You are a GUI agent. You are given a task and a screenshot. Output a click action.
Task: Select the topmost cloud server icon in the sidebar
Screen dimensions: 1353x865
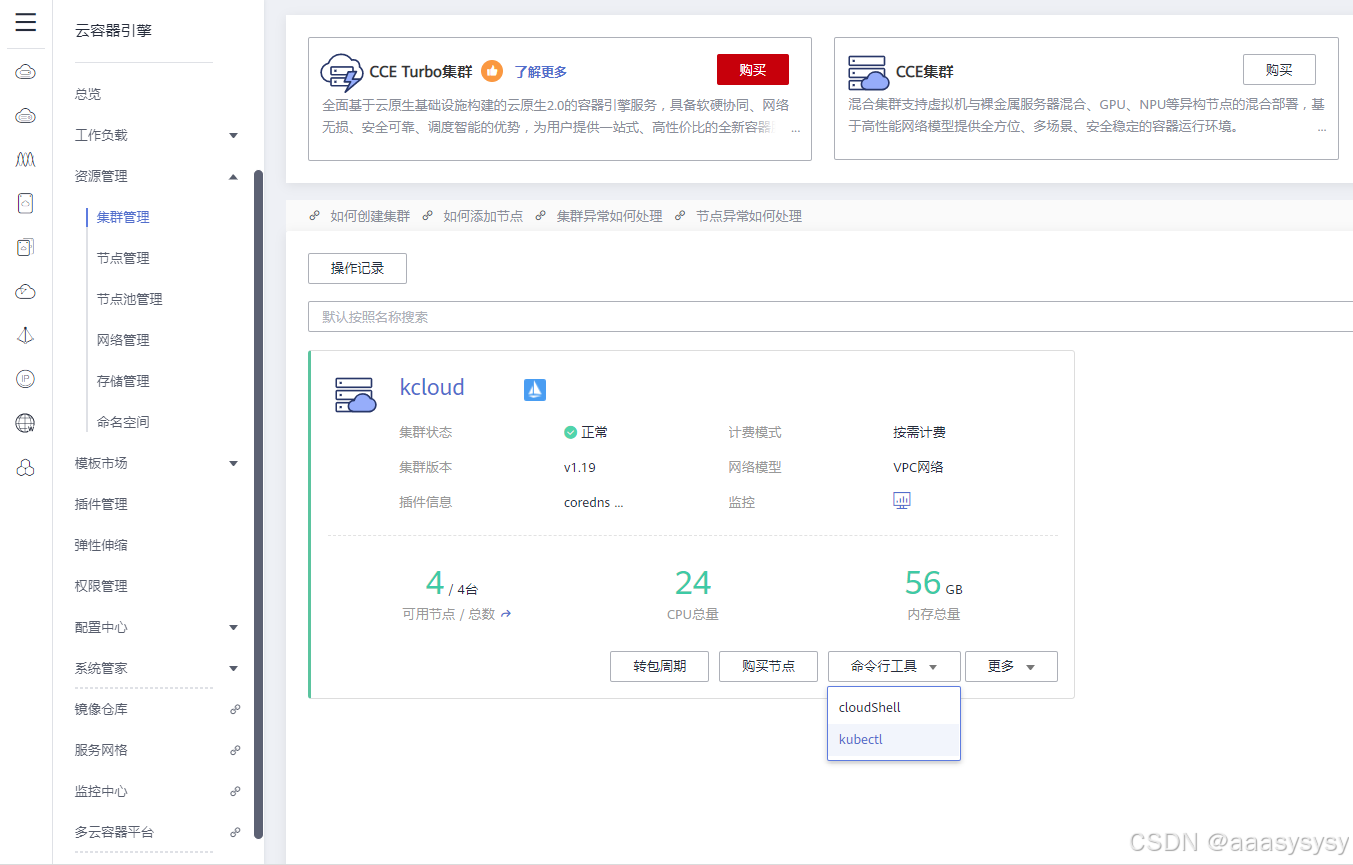click(25, 71)
